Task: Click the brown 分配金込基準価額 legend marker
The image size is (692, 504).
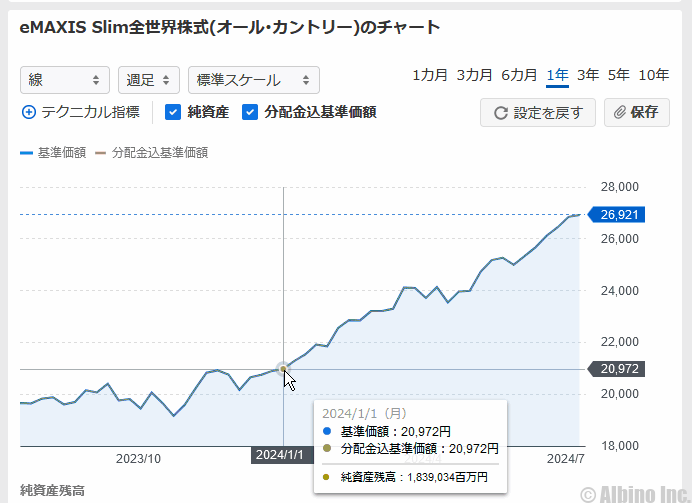Action: pyautogui.click(x=100, y=153)
